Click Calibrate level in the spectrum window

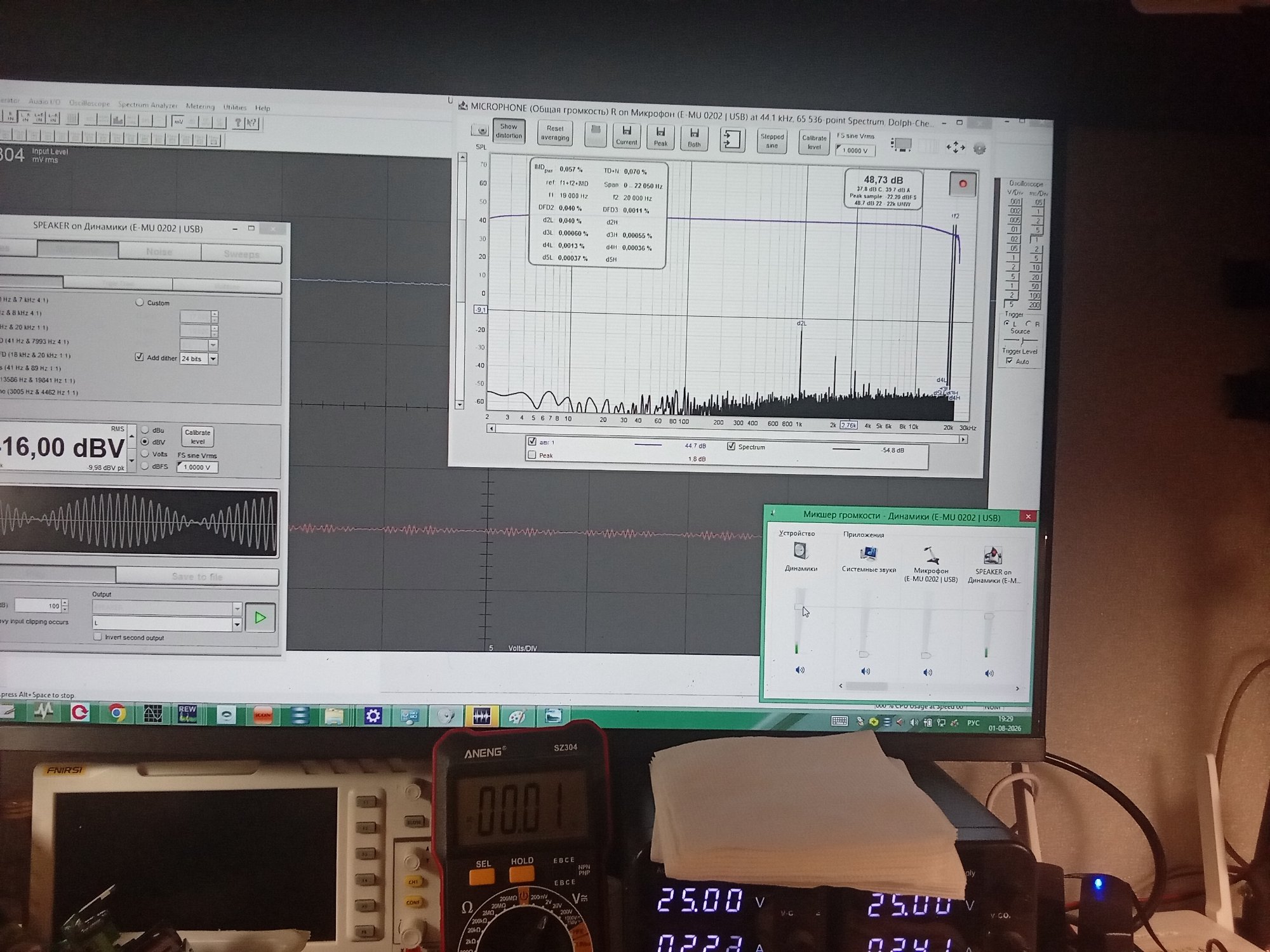pyautogui.click(x=814, y=142)
